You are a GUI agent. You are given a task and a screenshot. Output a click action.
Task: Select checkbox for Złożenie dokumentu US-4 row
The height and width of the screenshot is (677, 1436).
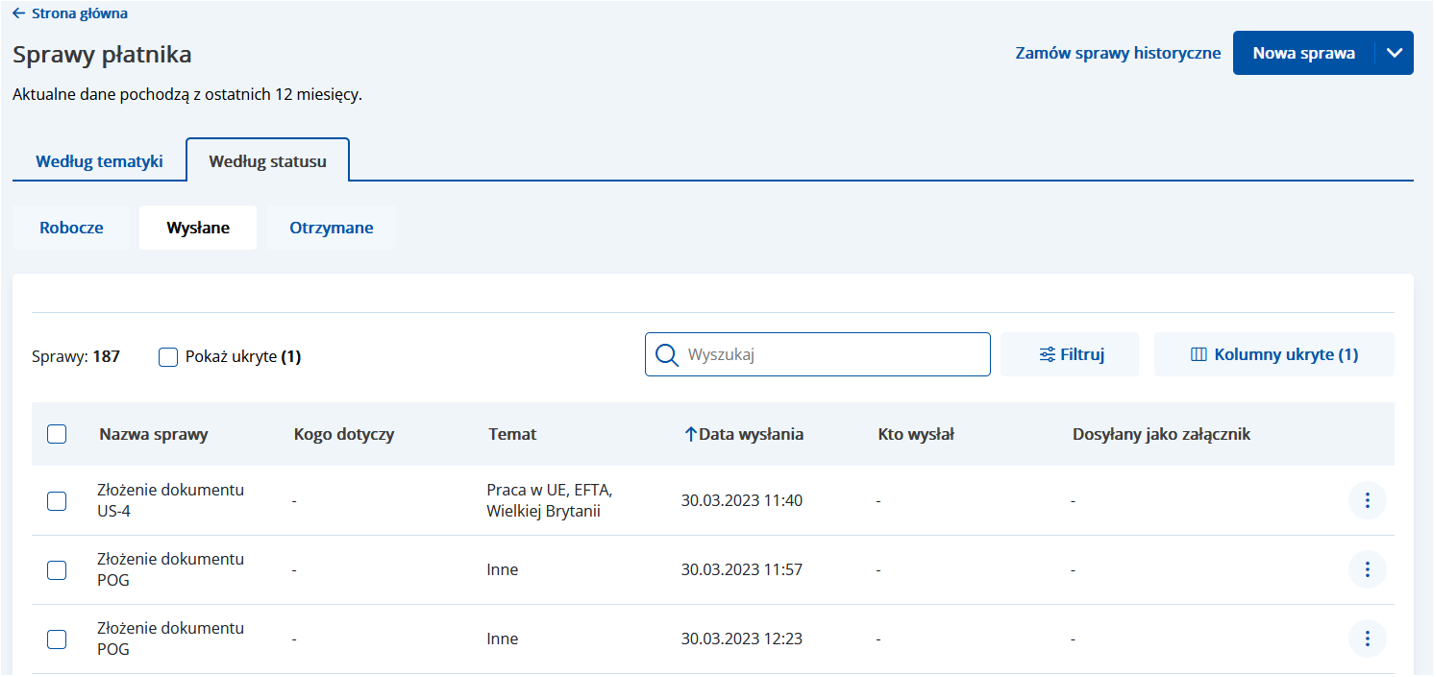click(57, 501)
